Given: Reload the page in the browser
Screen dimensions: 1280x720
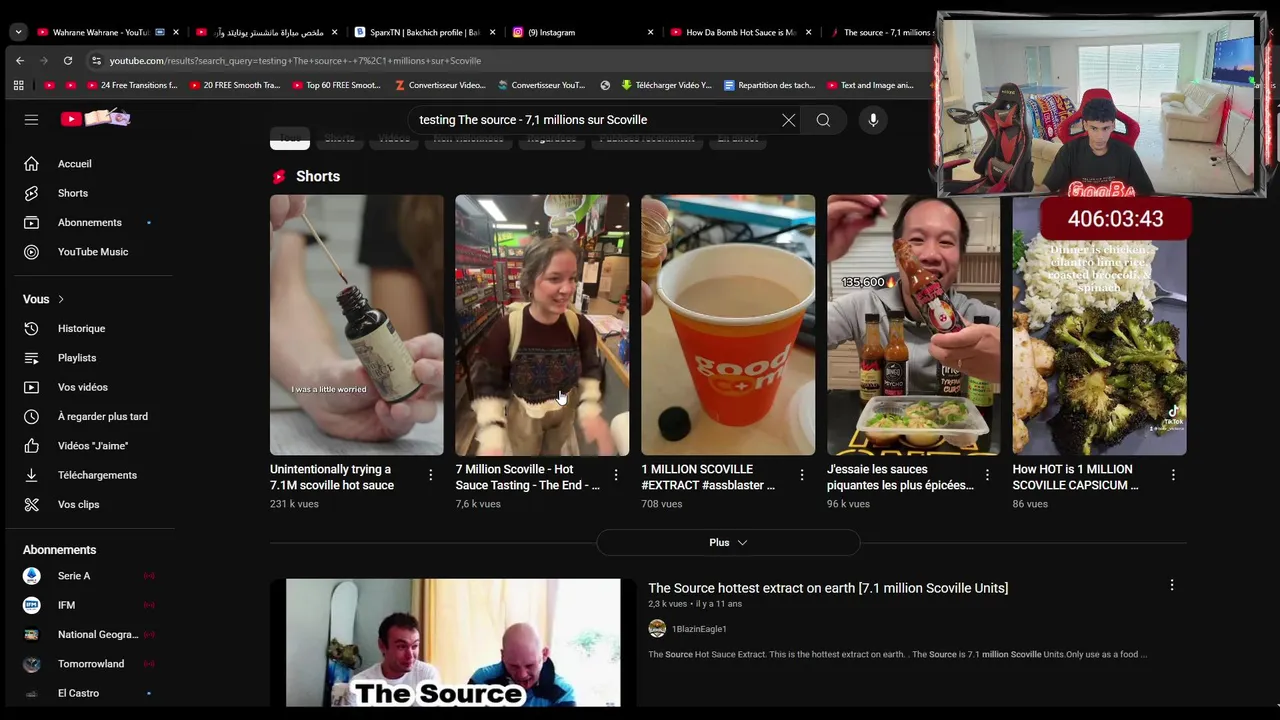Looking at the screenshot, I should [68, 60].
